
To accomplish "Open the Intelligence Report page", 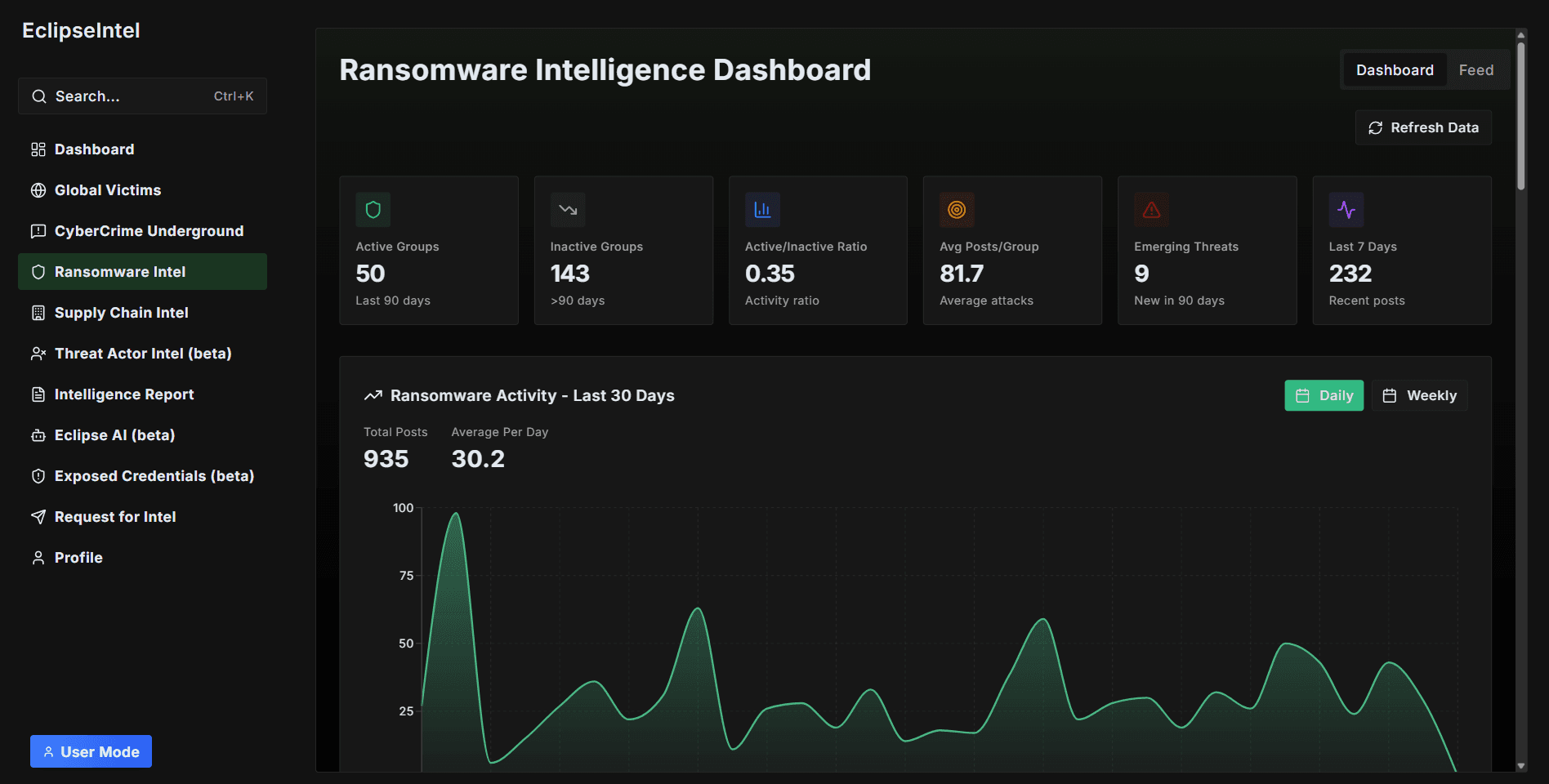I will coord(123,394).
